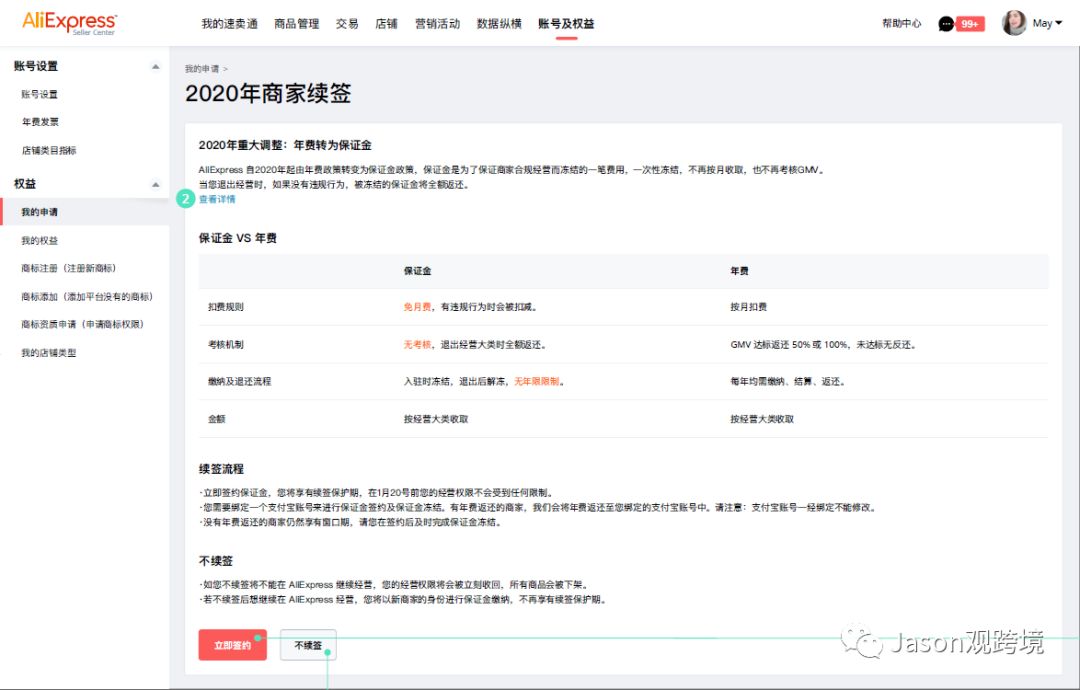Select 我的店铺类型 in sidebar
1080x690 pixels.
pyautogui.click(x=49, y=353)
